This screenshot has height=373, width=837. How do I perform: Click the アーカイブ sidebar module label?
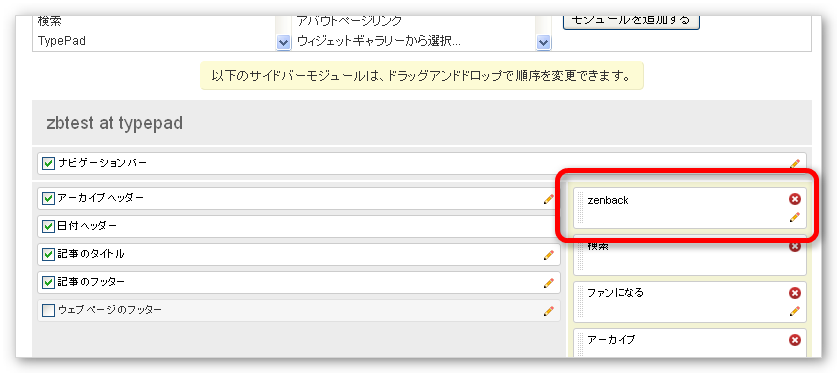pos(611,339)
